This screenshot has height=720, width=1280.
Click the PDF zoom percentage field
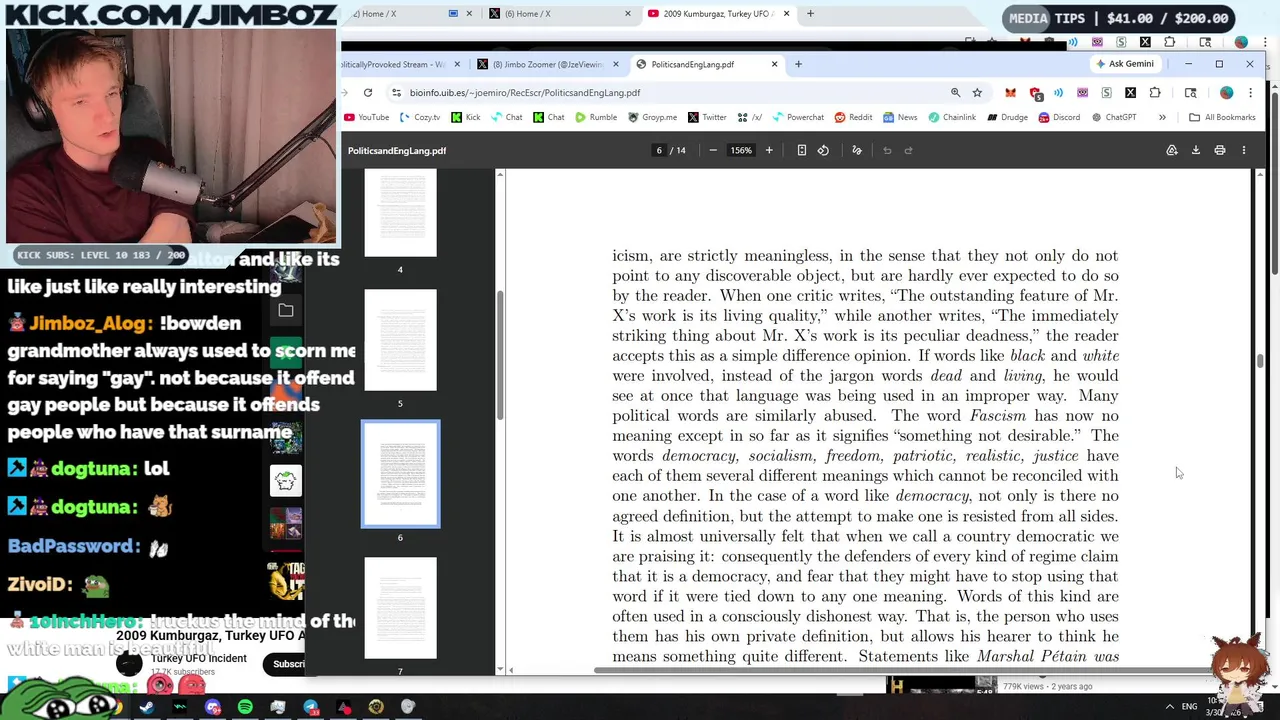pyautogui.click(x=740, y=150)
